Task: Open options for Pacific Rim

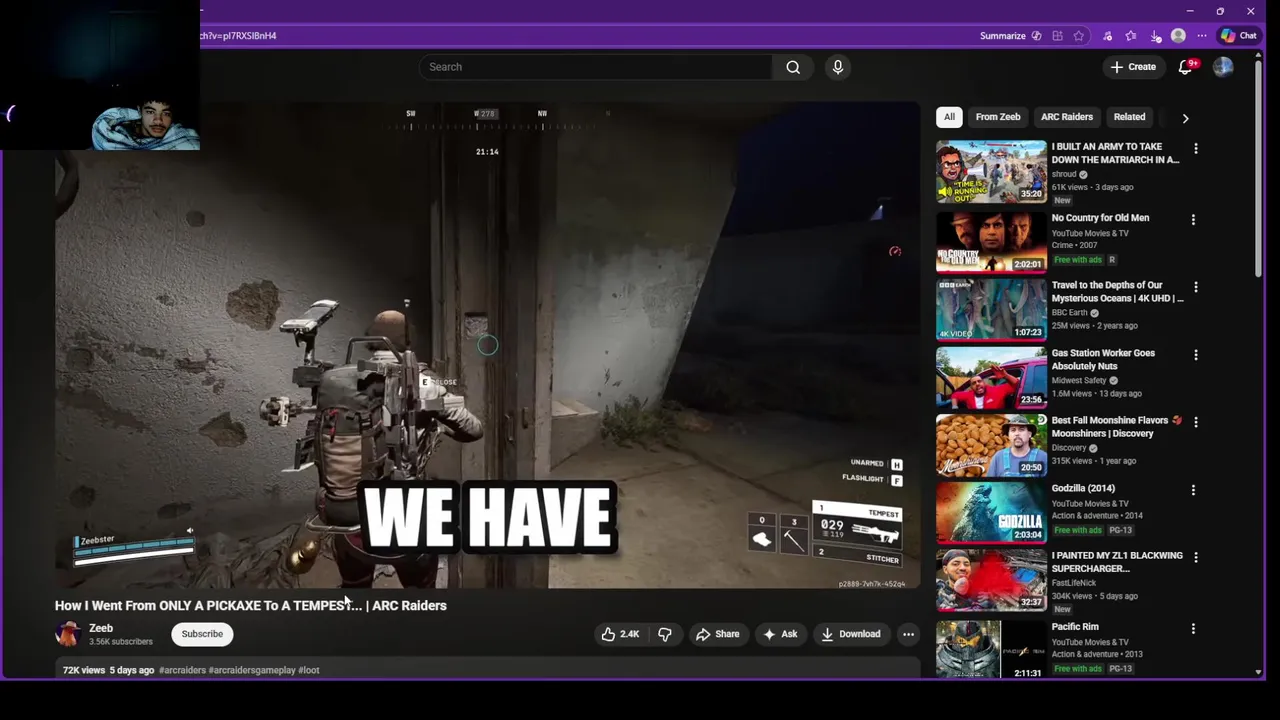Action: click(x=1193, y=629)
